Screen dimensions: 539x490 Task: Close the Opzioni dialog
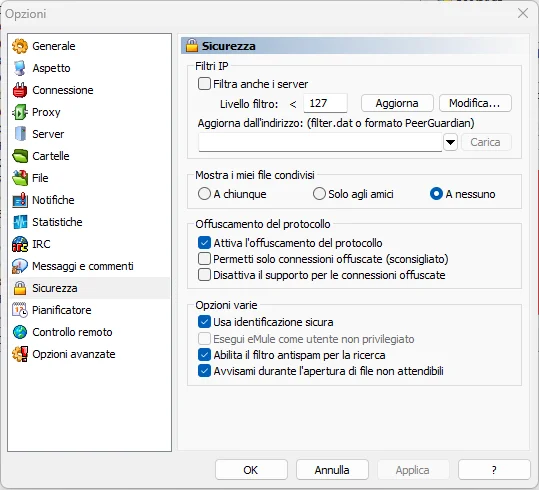523,13
